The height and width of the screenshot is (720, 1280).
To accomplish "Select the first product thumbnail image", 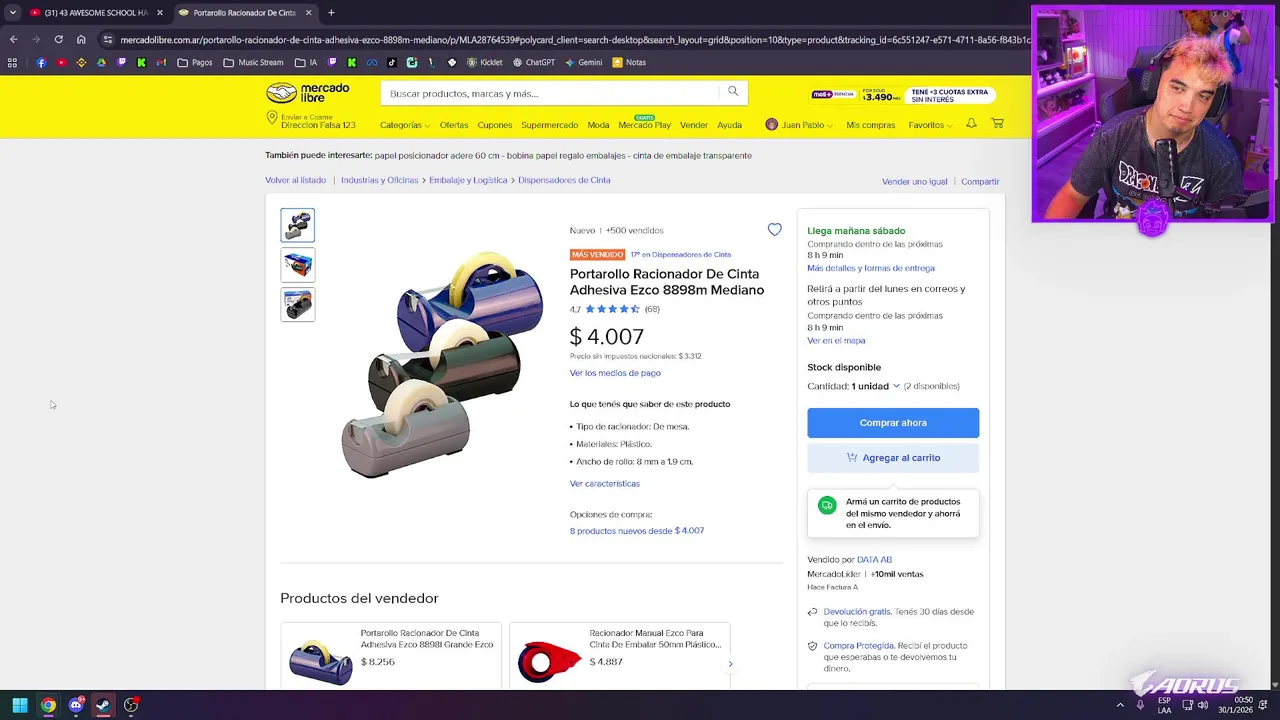I will tap(297, 225).
